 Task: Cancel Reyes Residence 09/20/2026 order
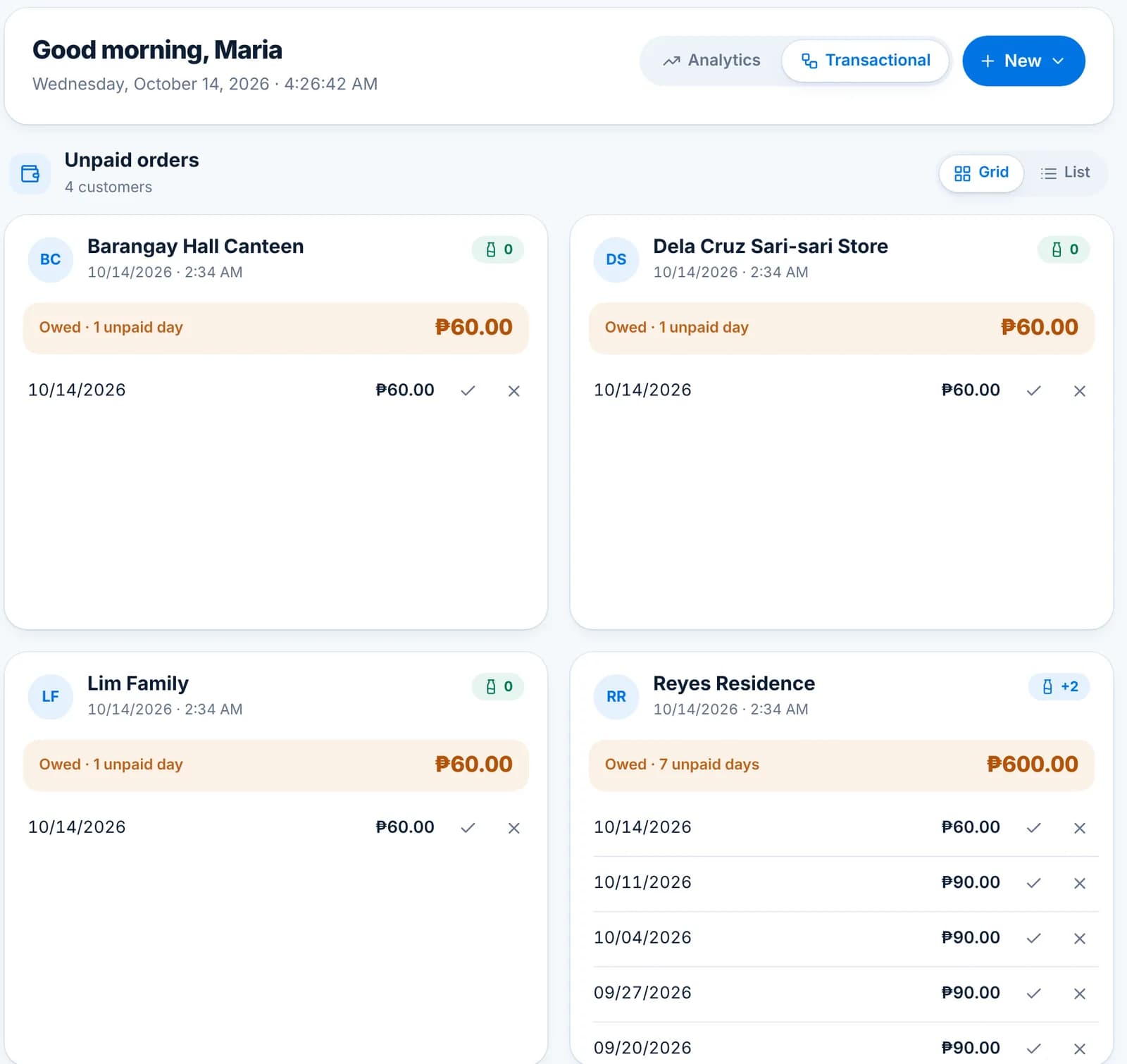click(1080, 1048)
